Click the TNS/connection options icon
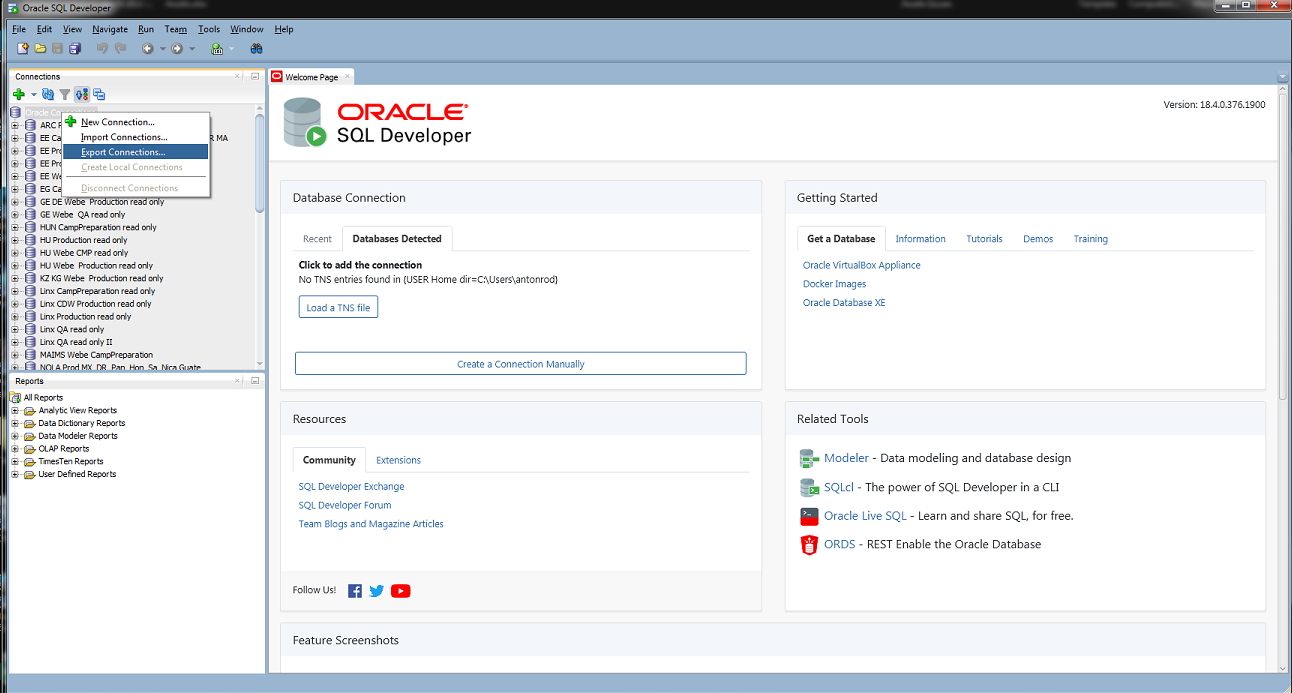This screenshot has height=693, width=1292. 82,94
